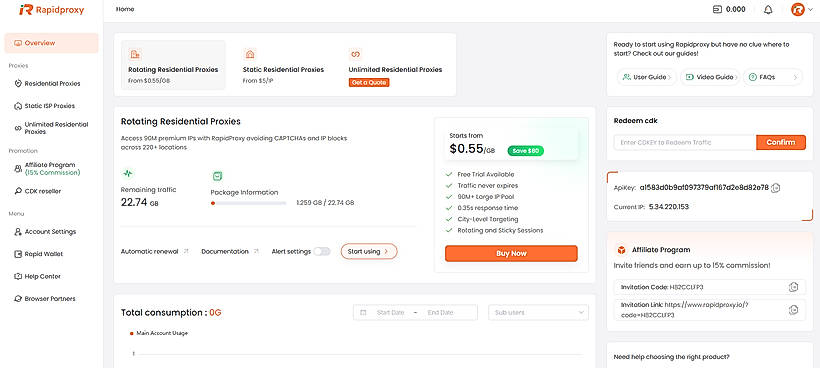This screenshot has width=820, height=368.
Task: Toggle Main Account Usage legend
Action: coord(158,333)
